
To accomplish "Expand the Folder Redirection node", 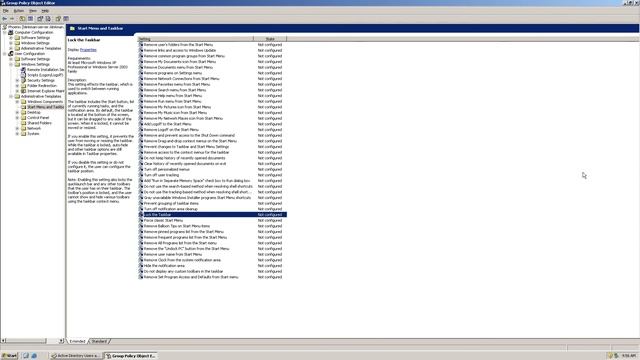I will pyautogui.click(x=17, y=85).
